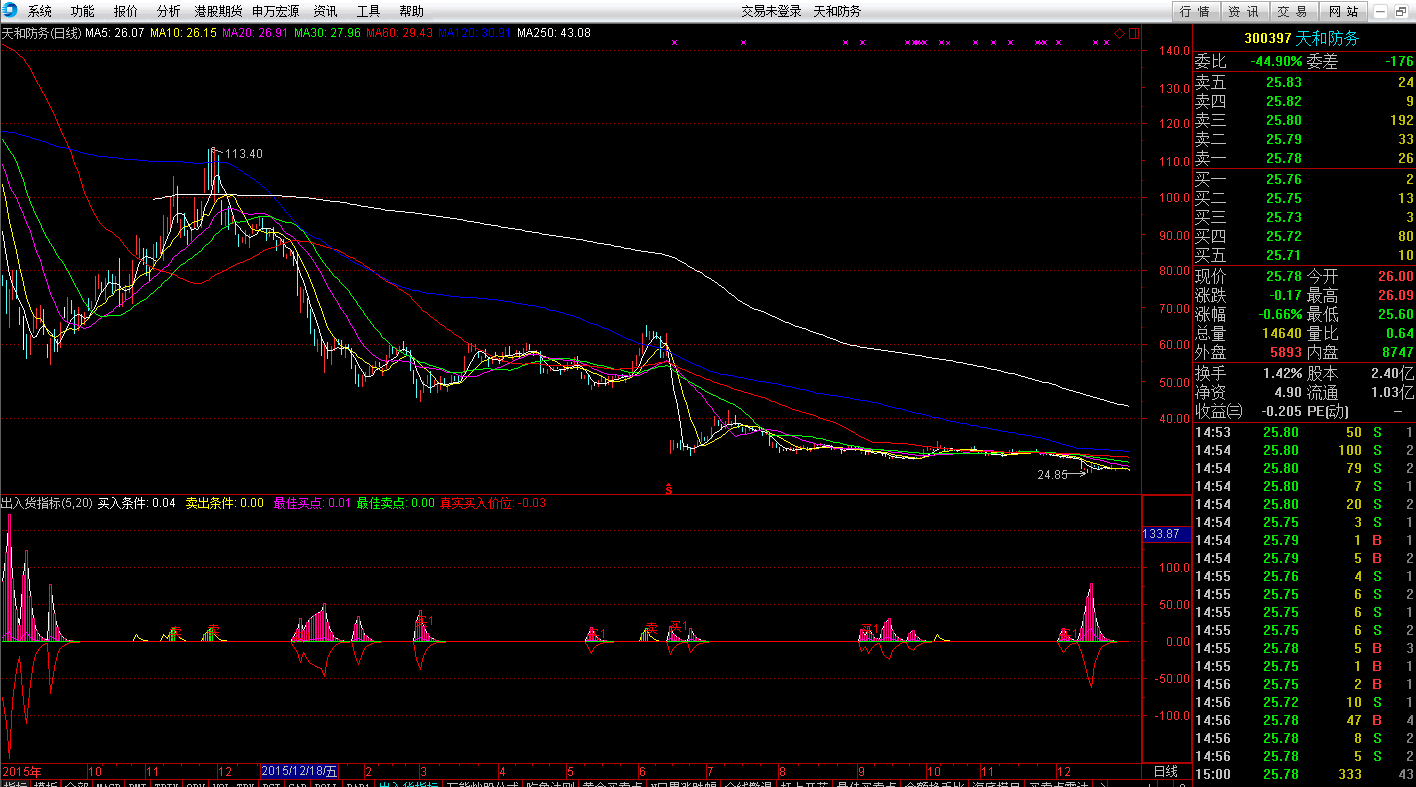
Task: Open the 工具 menu
Action: pos(369,11)
